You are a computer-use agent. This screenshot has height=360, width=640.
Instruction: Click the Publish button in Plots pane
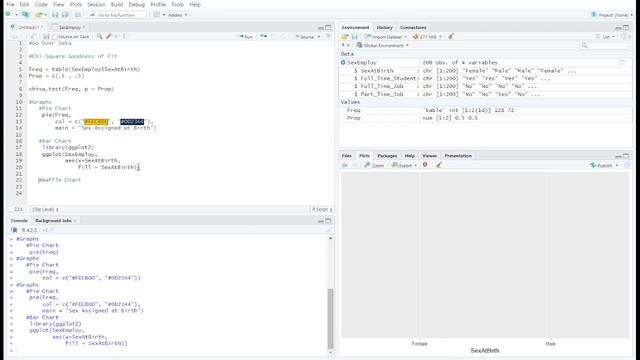coord(602,165)
